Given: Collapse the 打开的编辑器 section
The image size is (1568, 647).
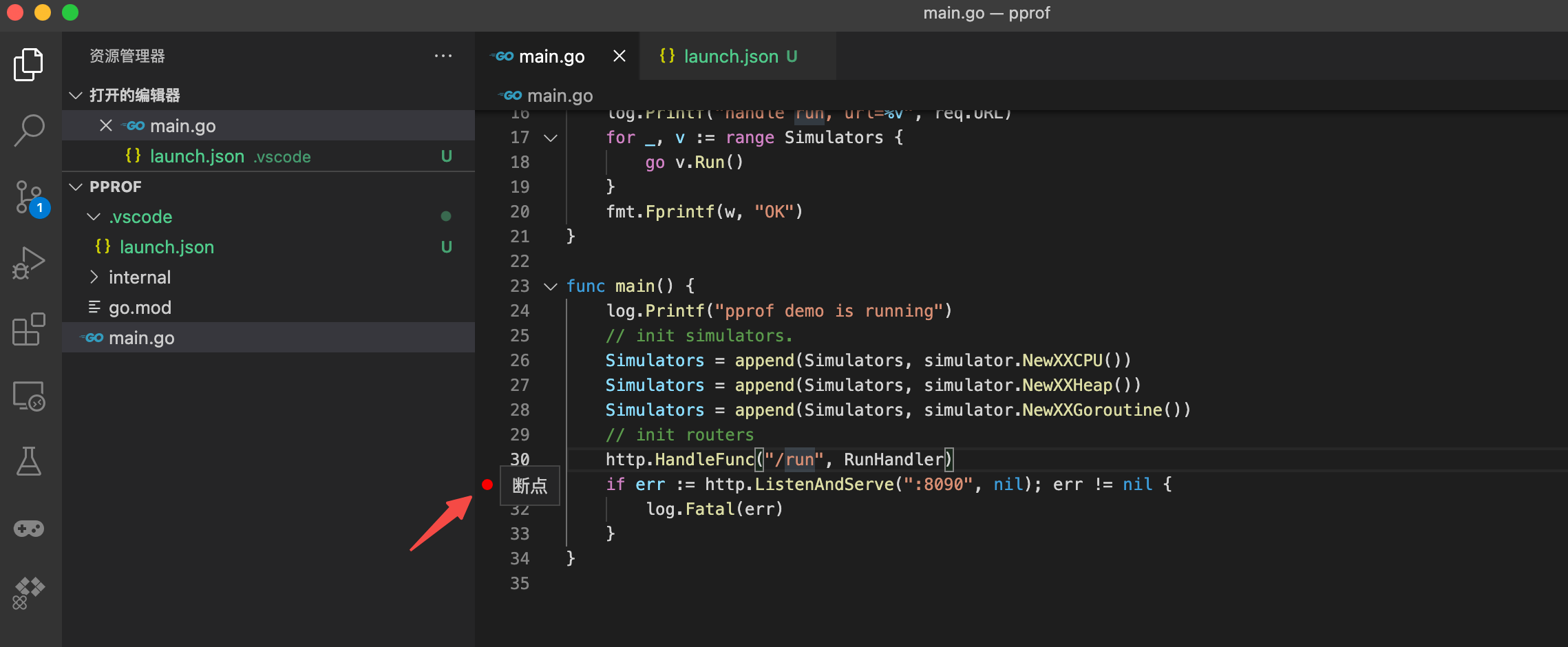Looking at the screenshot, I should pyautogui.click(x=76, y=95).
